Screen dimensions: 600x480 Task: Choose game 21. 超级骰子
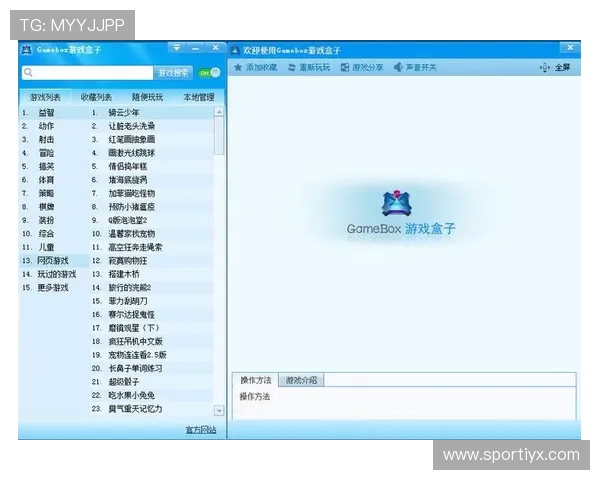click(152, 382)
